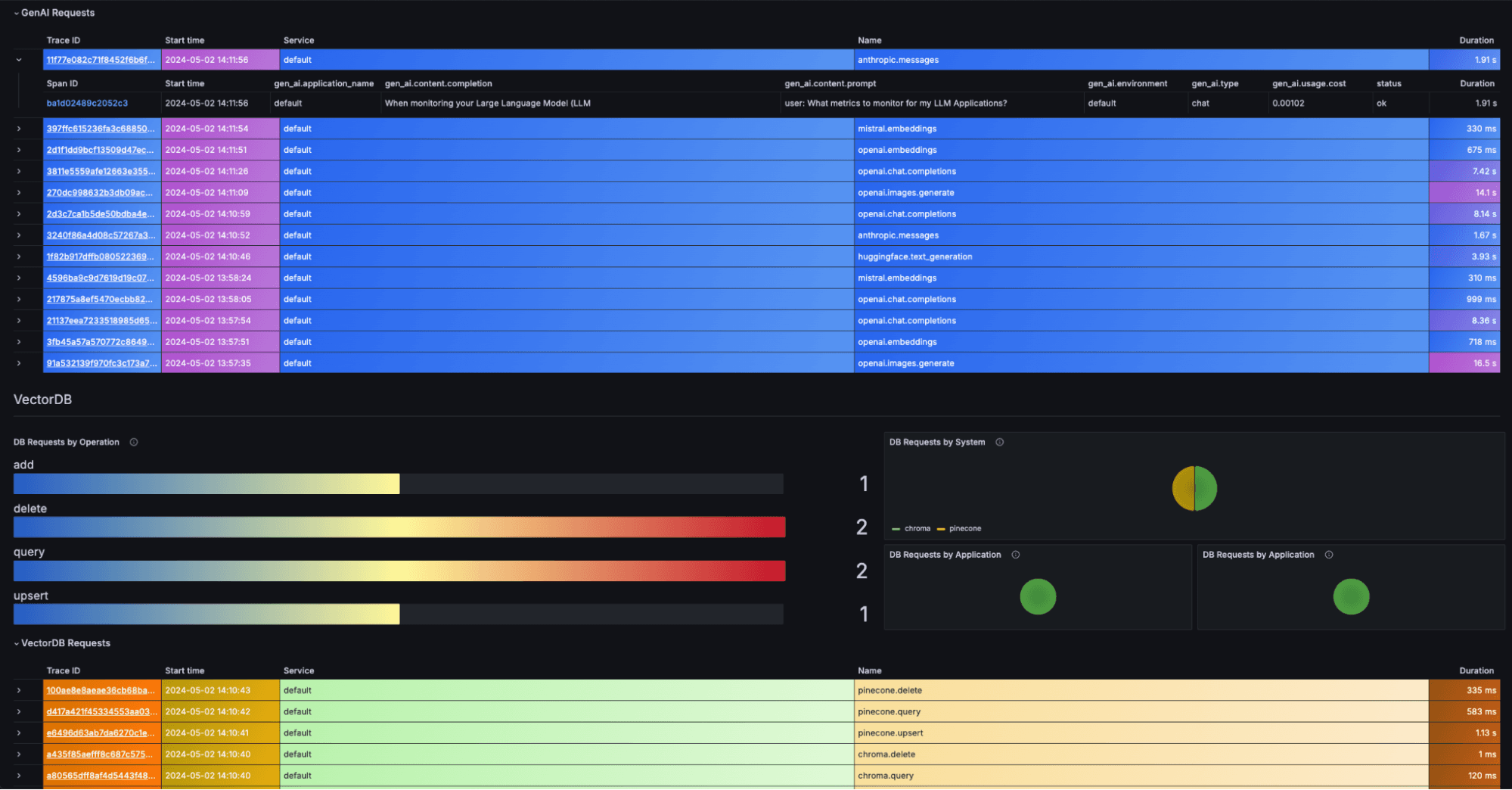
Task: Open info tooltip on right DB Requests by Application panel
Action: (x=1329, y=554)
